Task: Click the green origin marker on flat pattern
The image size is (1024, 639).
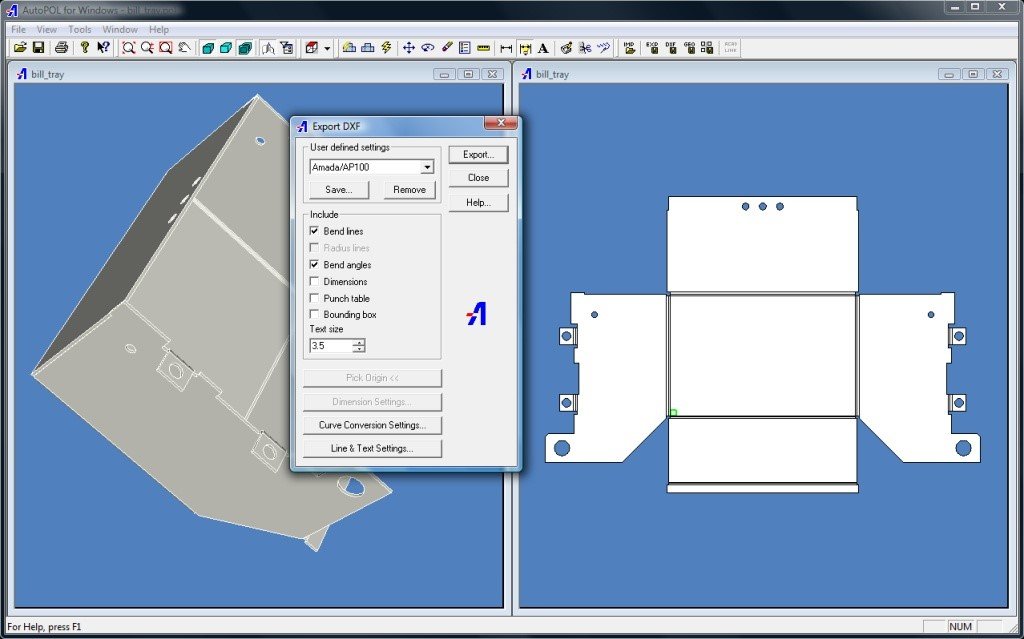Action: click(673, 412)
